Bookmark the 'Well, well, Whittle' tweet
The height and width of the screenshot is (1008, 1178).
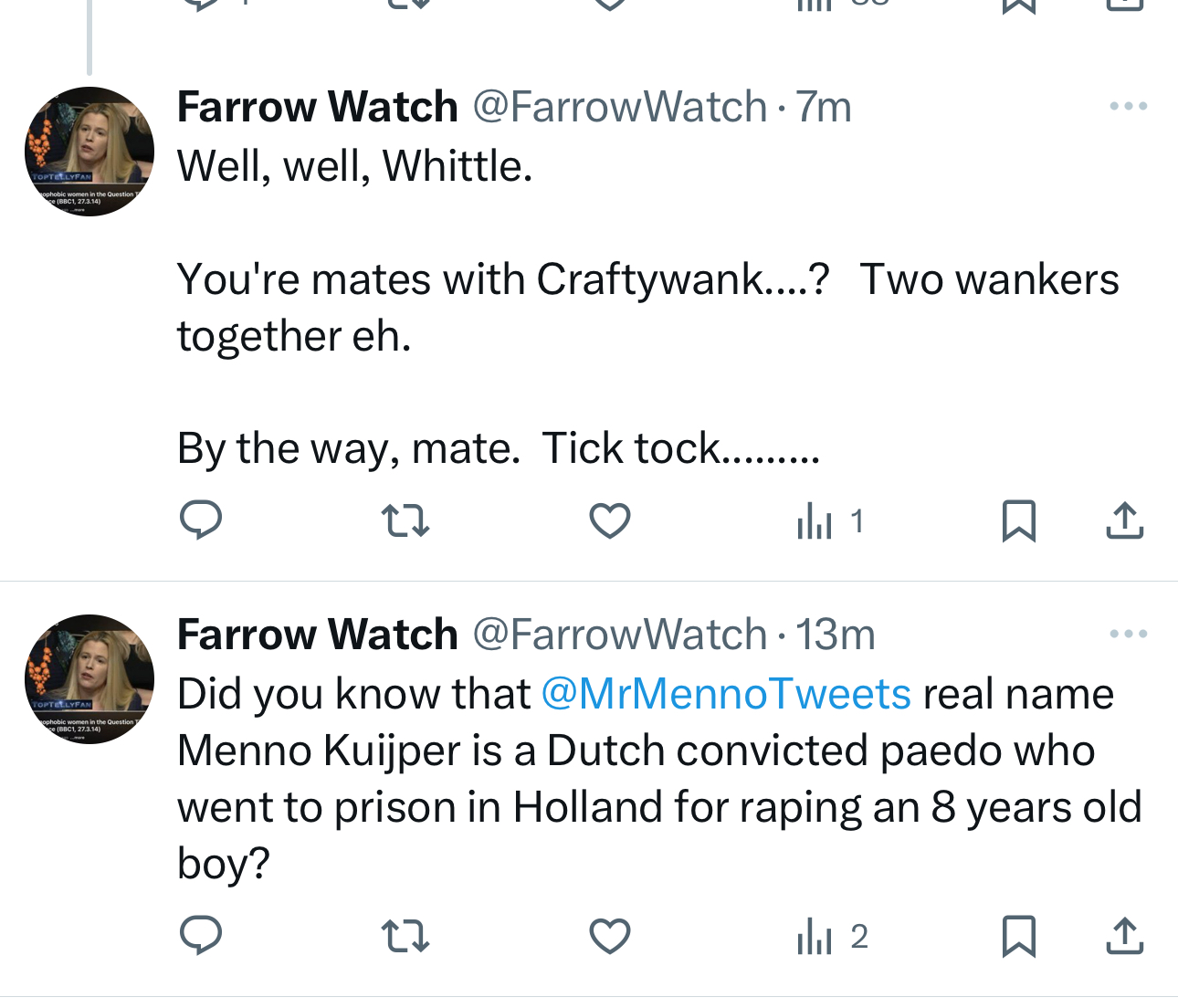pyautogui.click(x=1019, y=520)
